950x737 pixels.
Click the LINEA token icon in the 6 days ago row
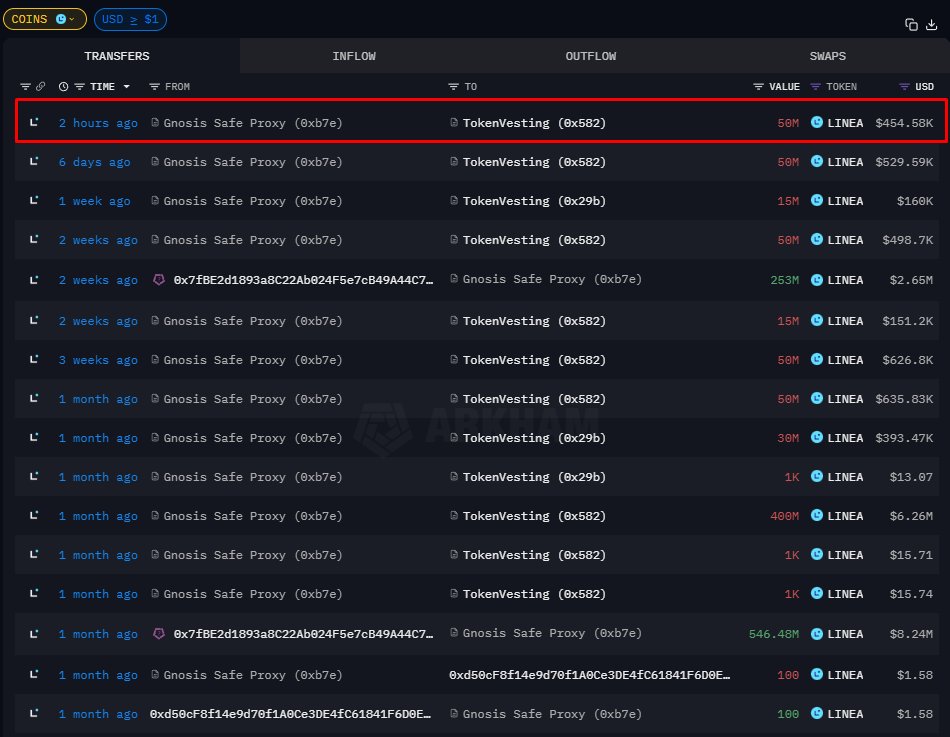point(817,162)
